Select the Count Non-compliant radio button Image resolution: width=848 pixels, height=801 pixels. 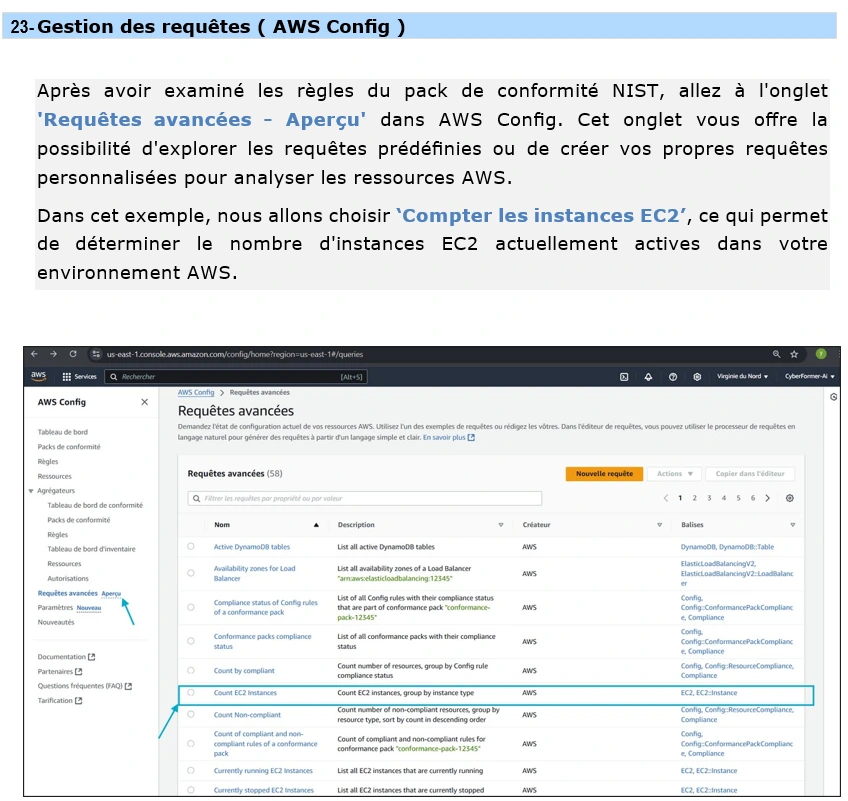tap(191, 714)
